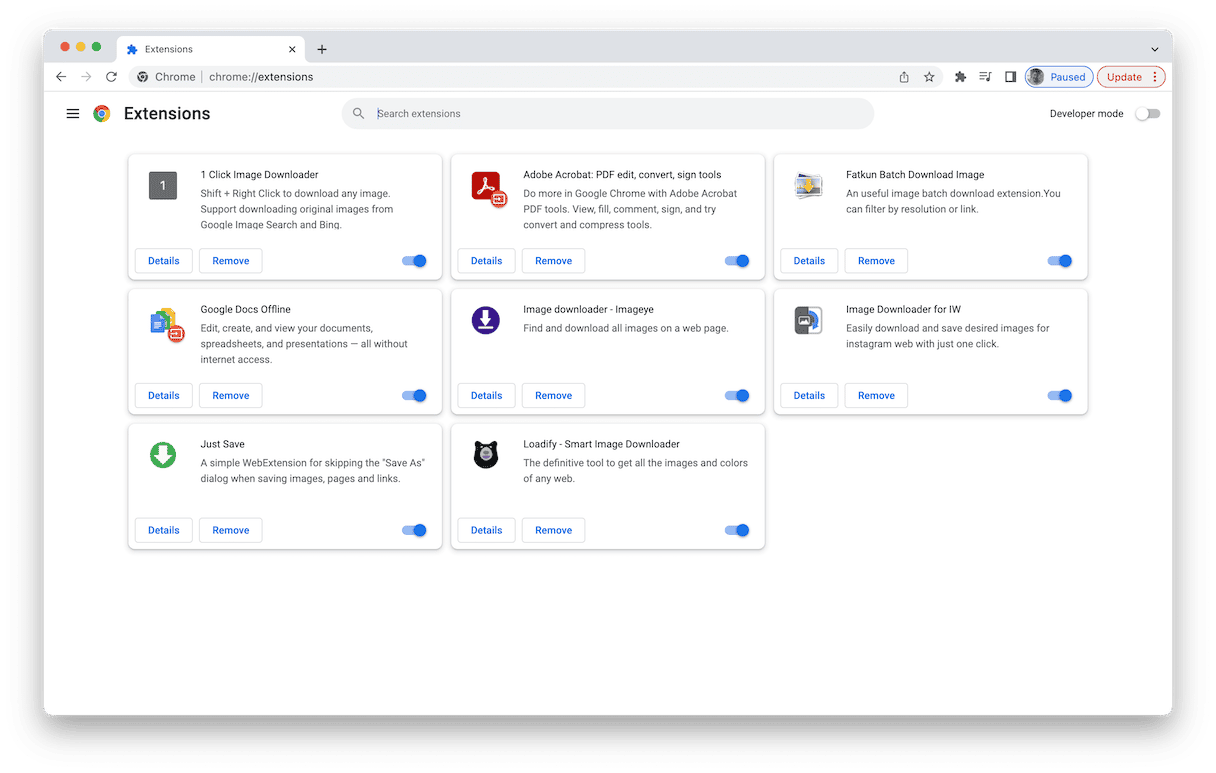Image resolution: width=1216 pixels, height=773 pixels.
Task: Switch off Loadify extension toggle
Action: 737,531
